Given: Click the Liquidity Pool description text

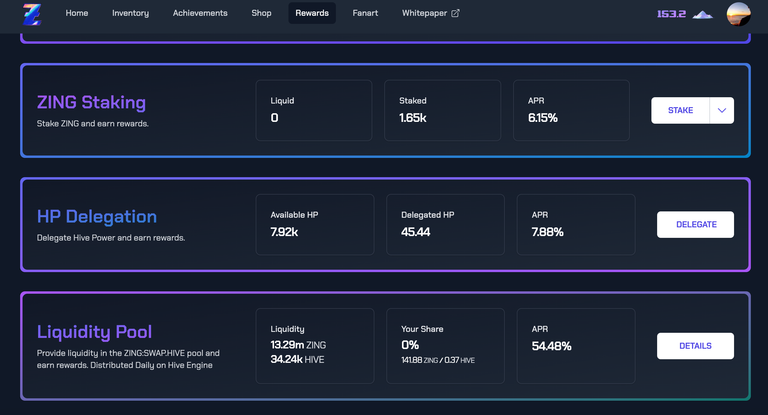Looking at the screenshot, I should click(x=128, y=359).
